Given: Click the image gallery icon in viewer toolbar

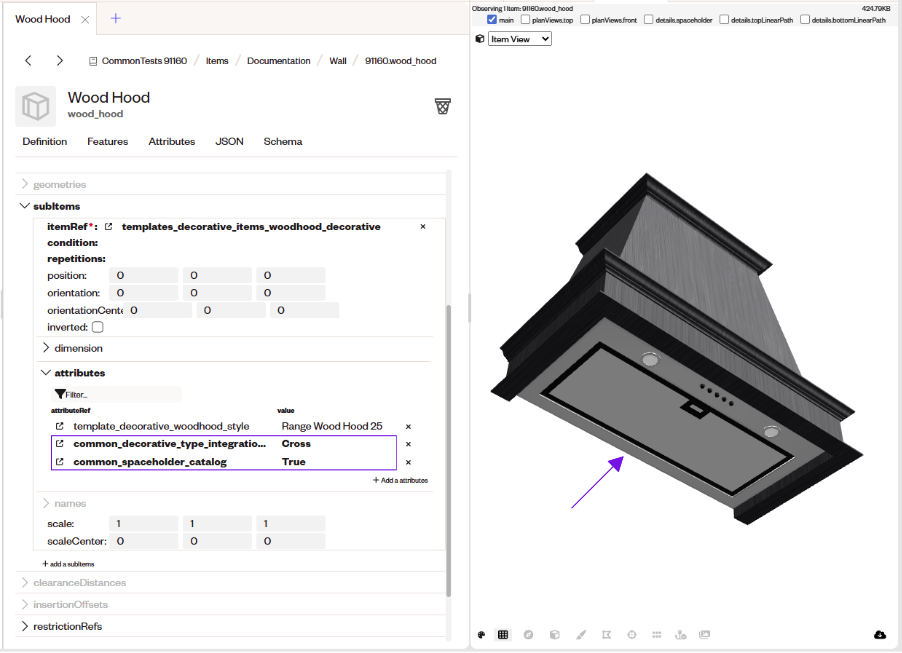Looking at the screenshot, I should [705, 635].
